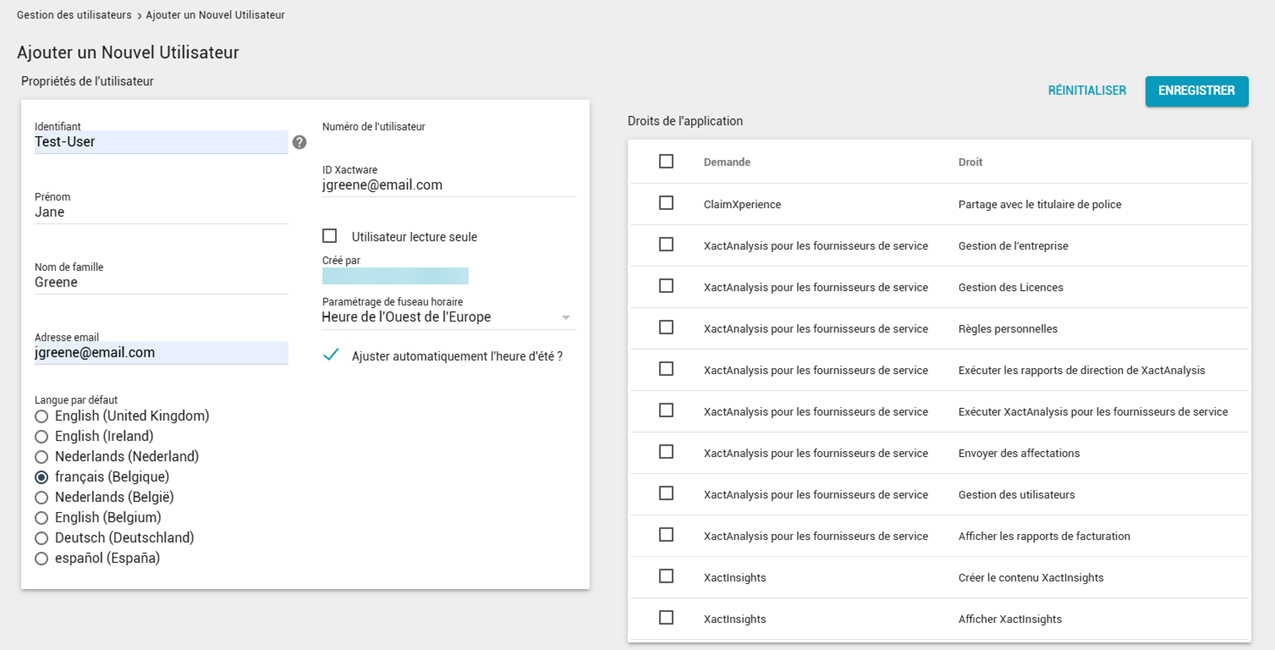Click the Prénom text field

[160, 212]
